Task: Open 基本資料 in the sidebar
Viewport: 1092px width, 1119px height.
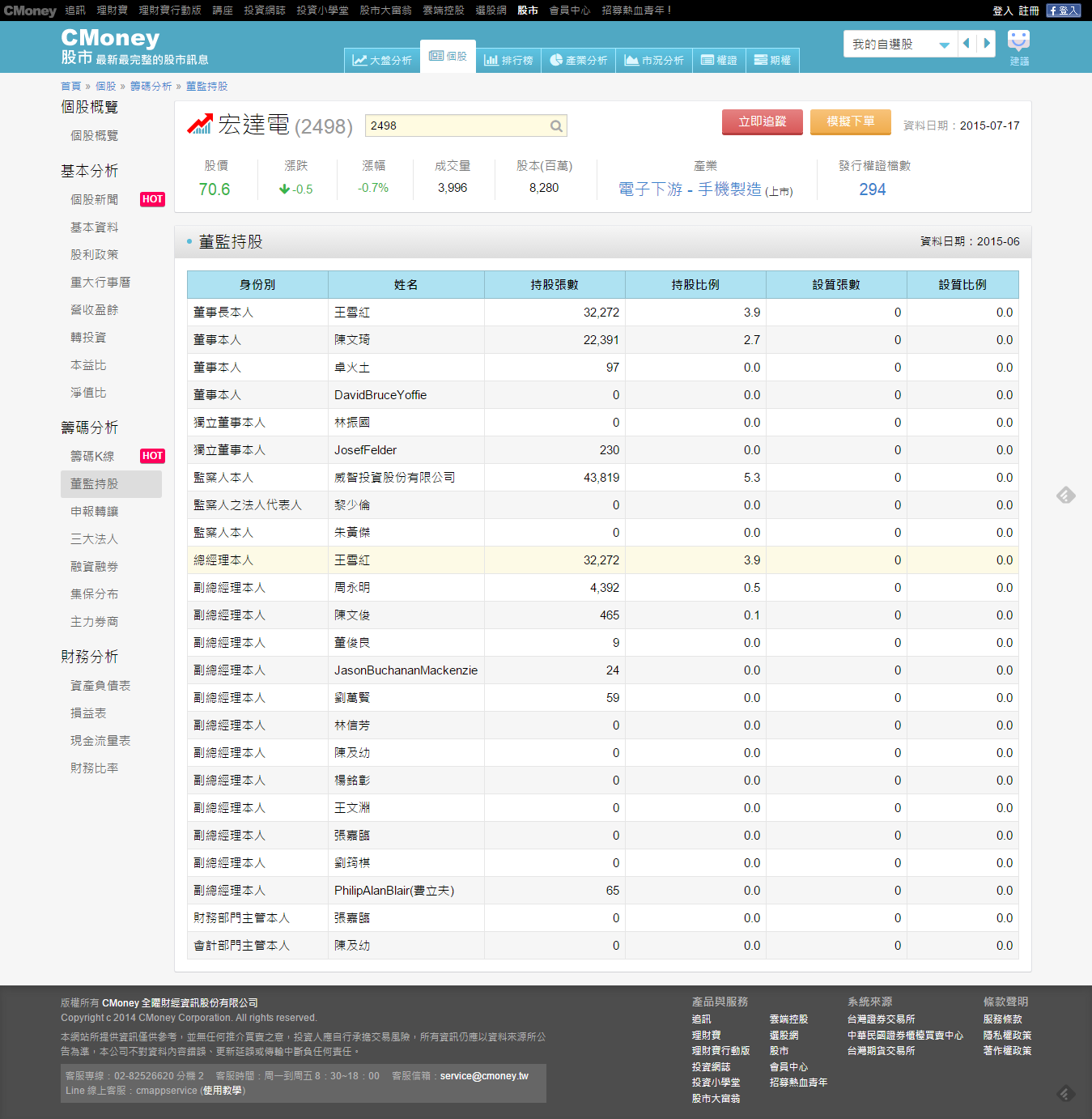Action: point(94,227)
